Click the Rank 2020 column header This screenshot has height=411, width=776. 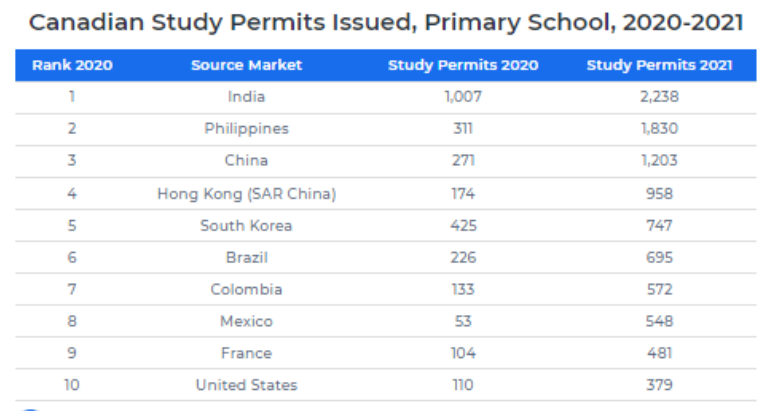(x=72, y=65)
